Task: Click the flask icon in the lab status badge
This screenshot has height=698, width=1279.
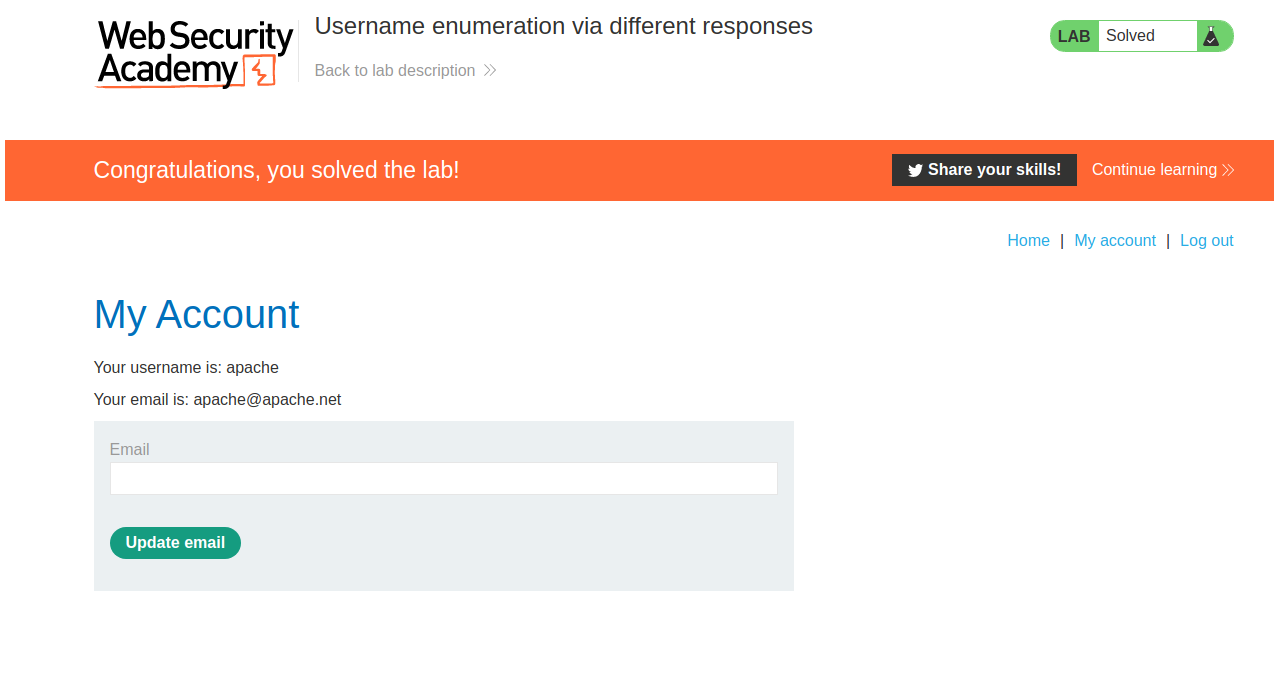Action: [x=1211, y=36]
